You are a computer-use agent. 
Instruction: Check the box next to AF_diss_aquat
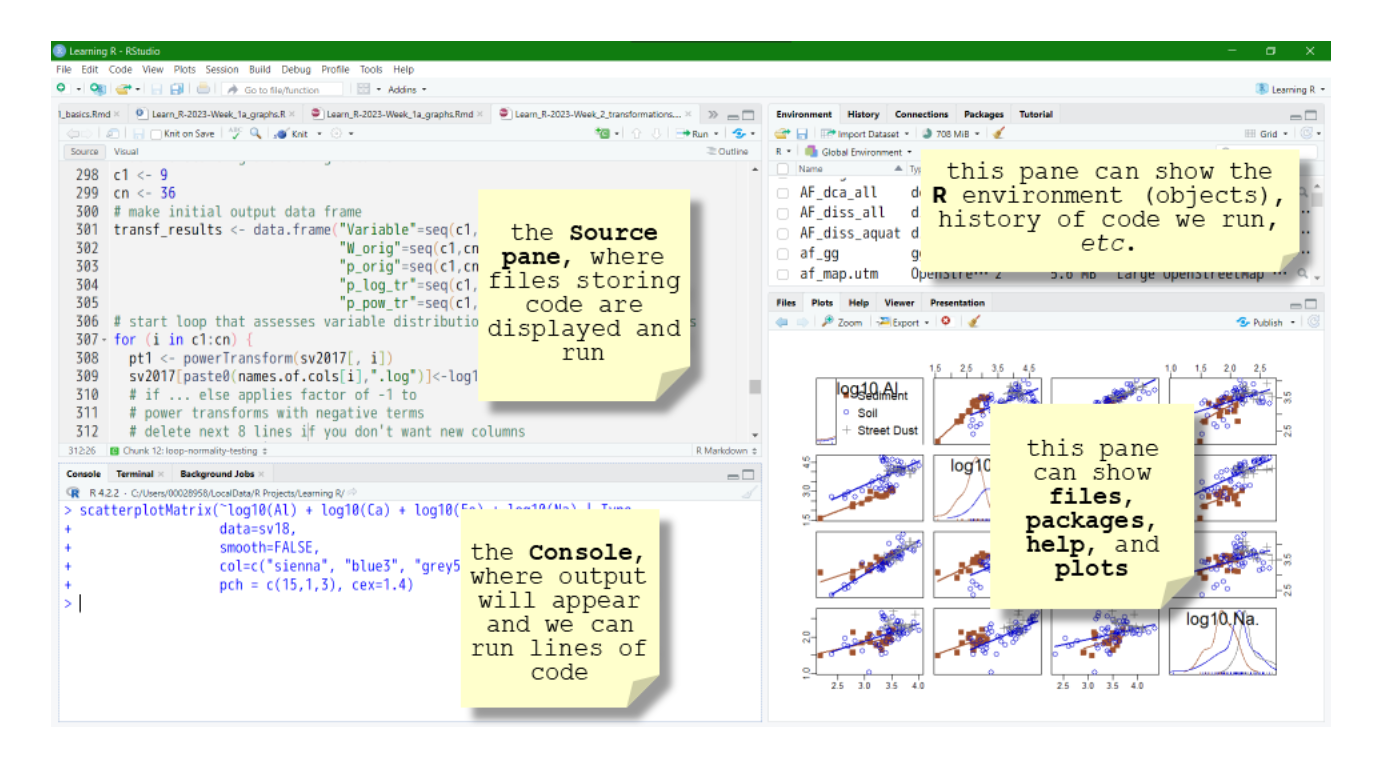click(783, 234)
